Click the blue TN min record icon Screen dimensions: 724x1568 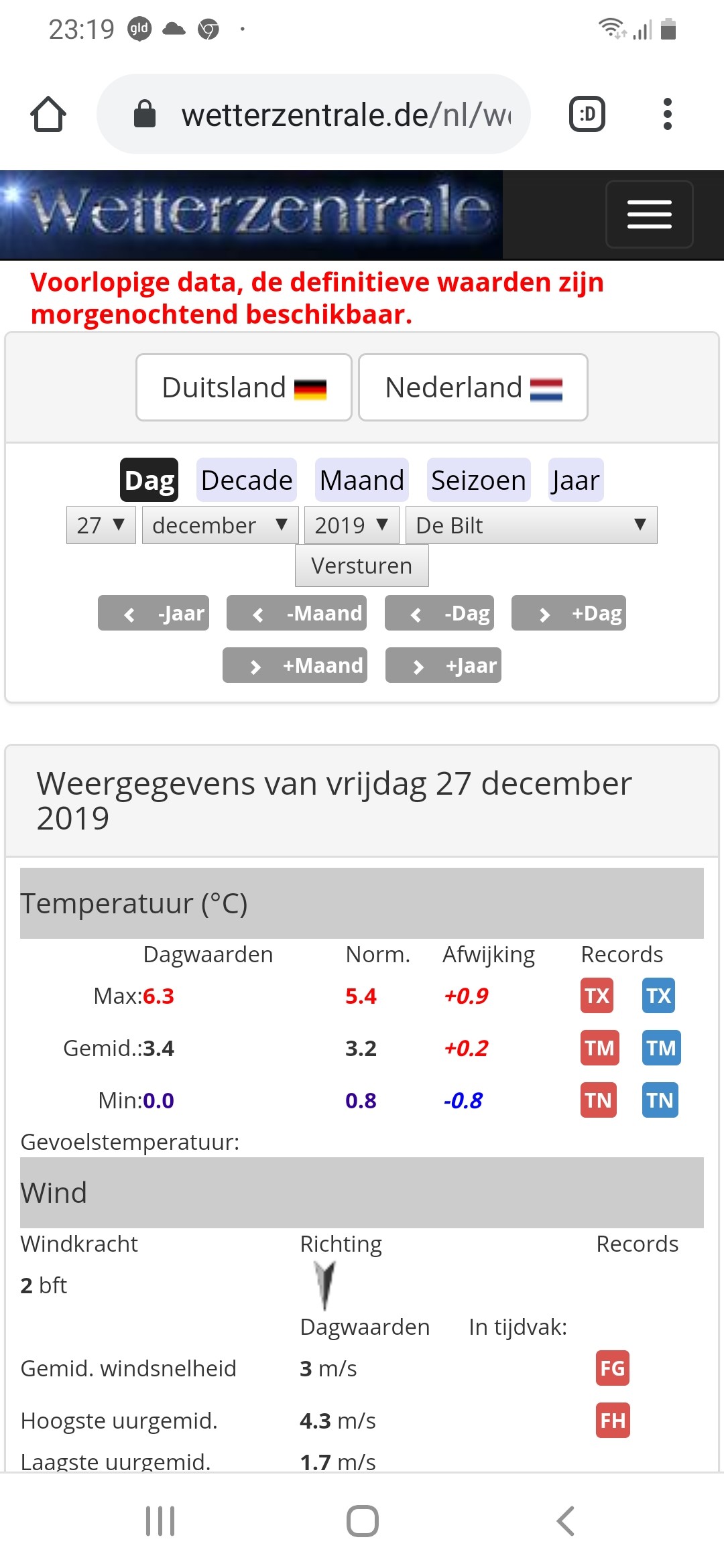coord(660,1100)
